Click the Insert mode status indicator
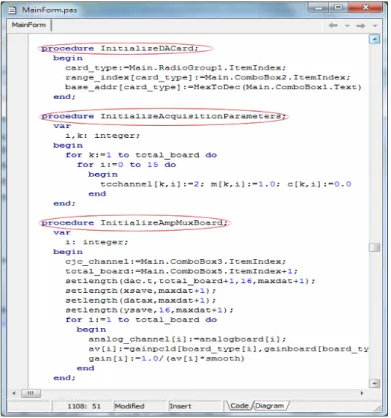 tap(180, 406)
